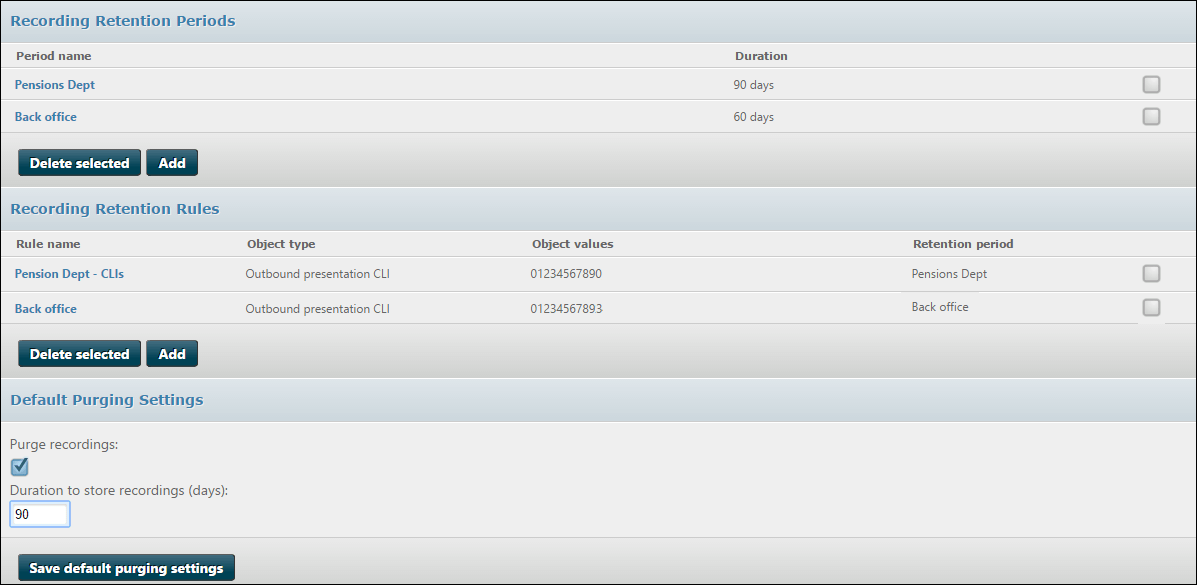
Task: Click Delete selected under Recording Retention Rules
Action: click(x=79, y=354)
